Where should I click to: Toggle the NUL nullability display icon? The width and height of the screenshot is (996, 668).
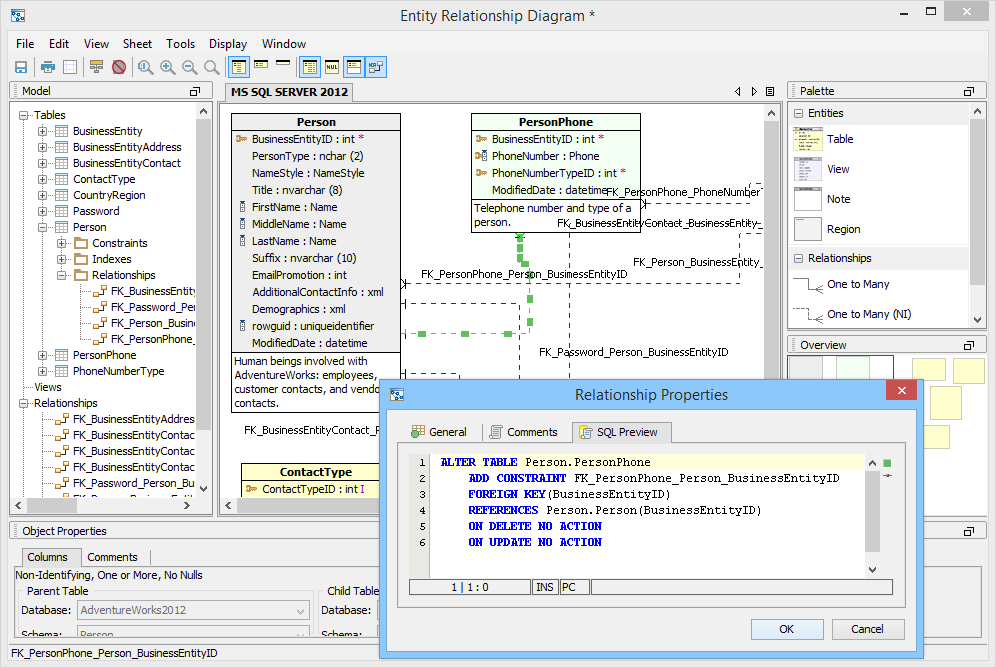click(332, 67)
